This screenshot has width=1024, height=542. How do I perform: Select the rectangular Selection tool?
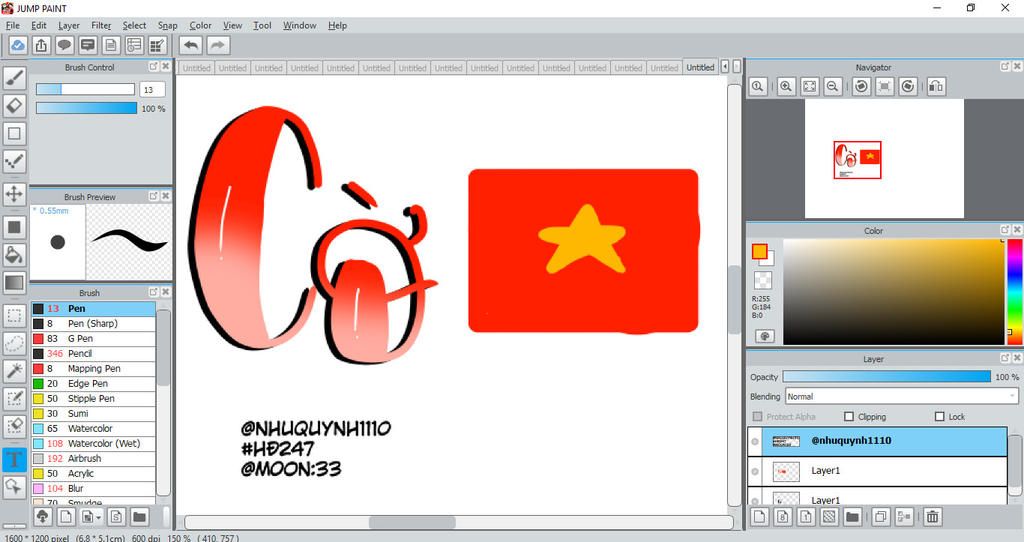[x=14, y=316]
